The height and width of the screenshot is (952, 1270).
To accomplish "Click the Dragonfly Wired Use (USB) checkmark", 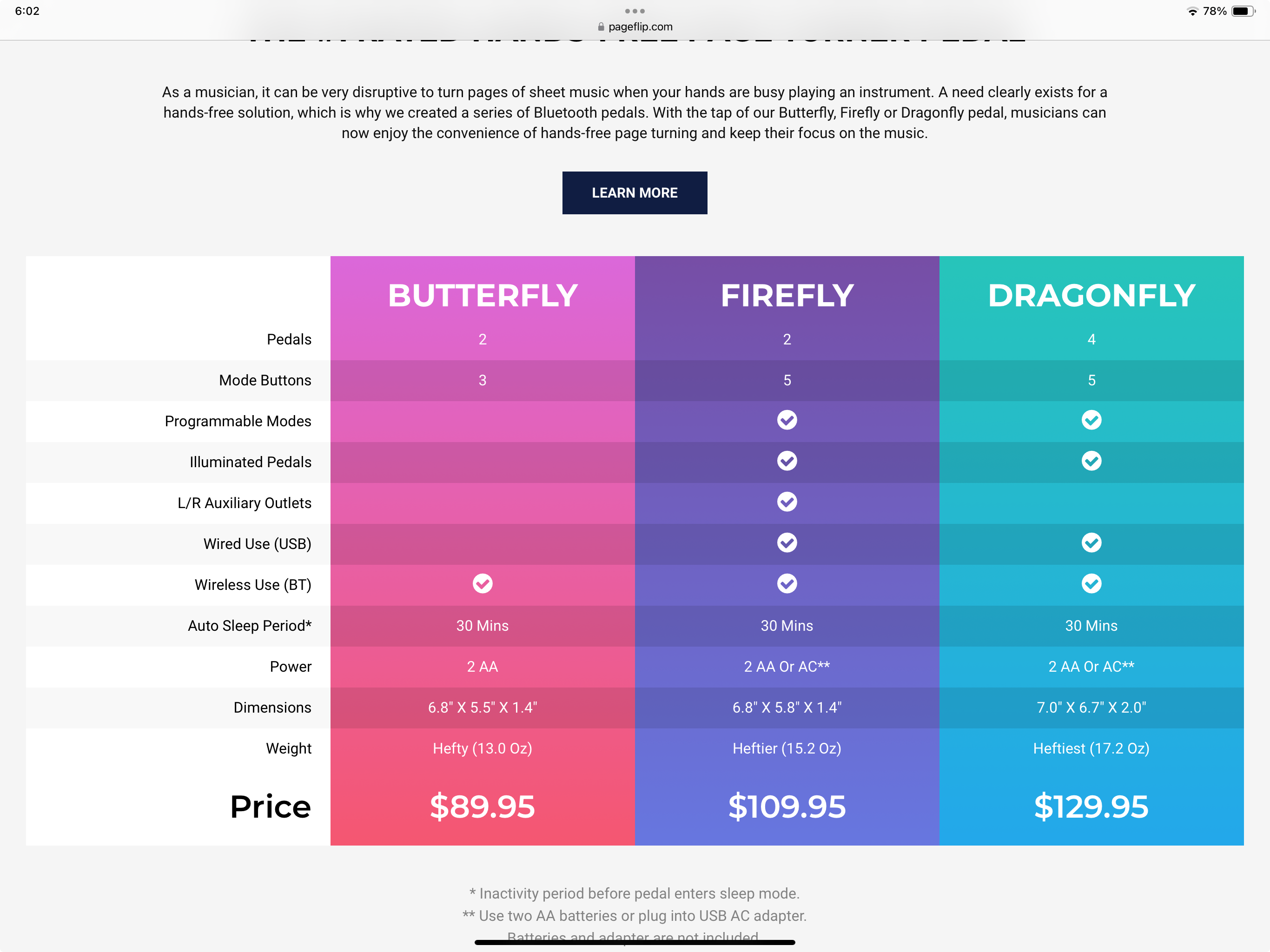I will (x=1091, y=542).
